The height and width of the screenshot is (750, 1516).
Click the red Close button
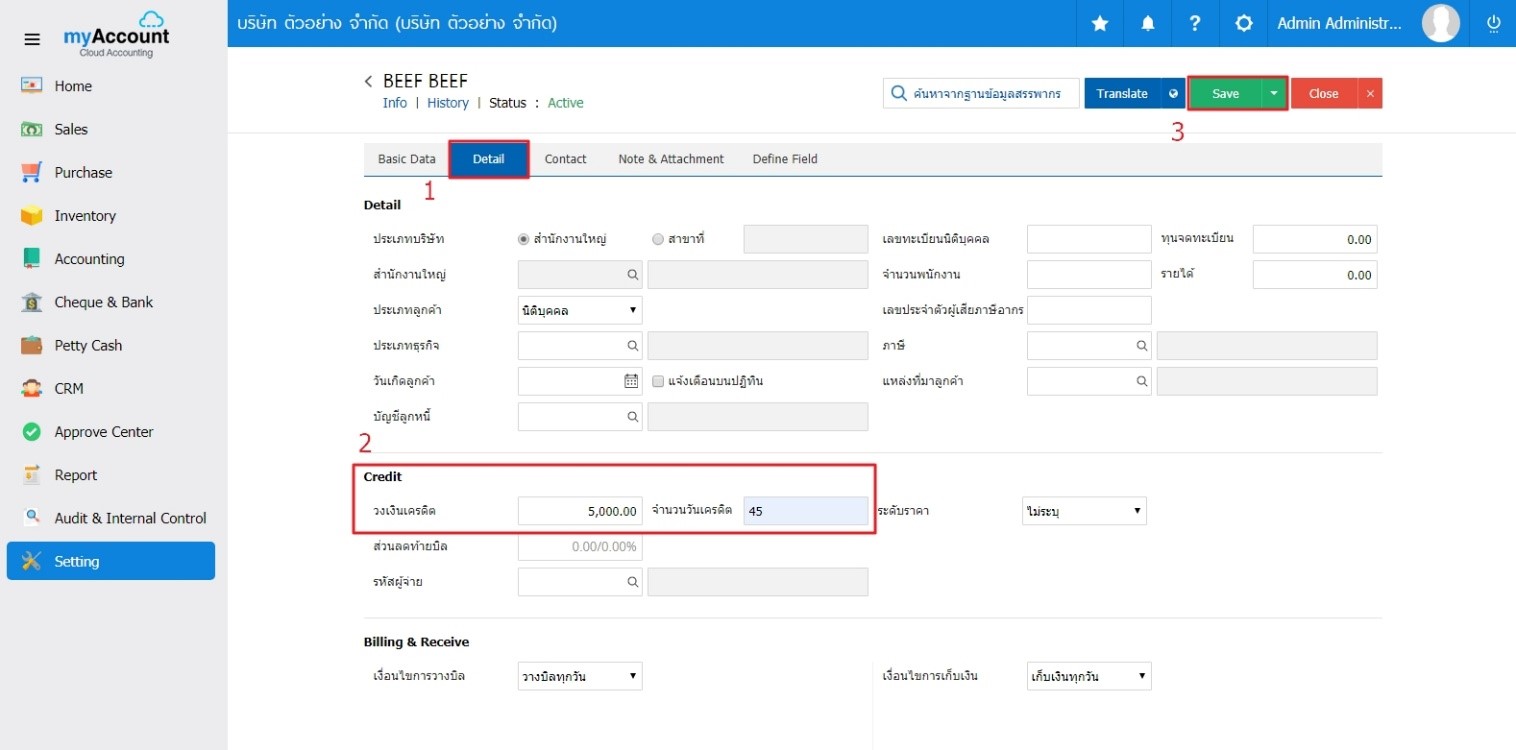[x=1324, y=93]
